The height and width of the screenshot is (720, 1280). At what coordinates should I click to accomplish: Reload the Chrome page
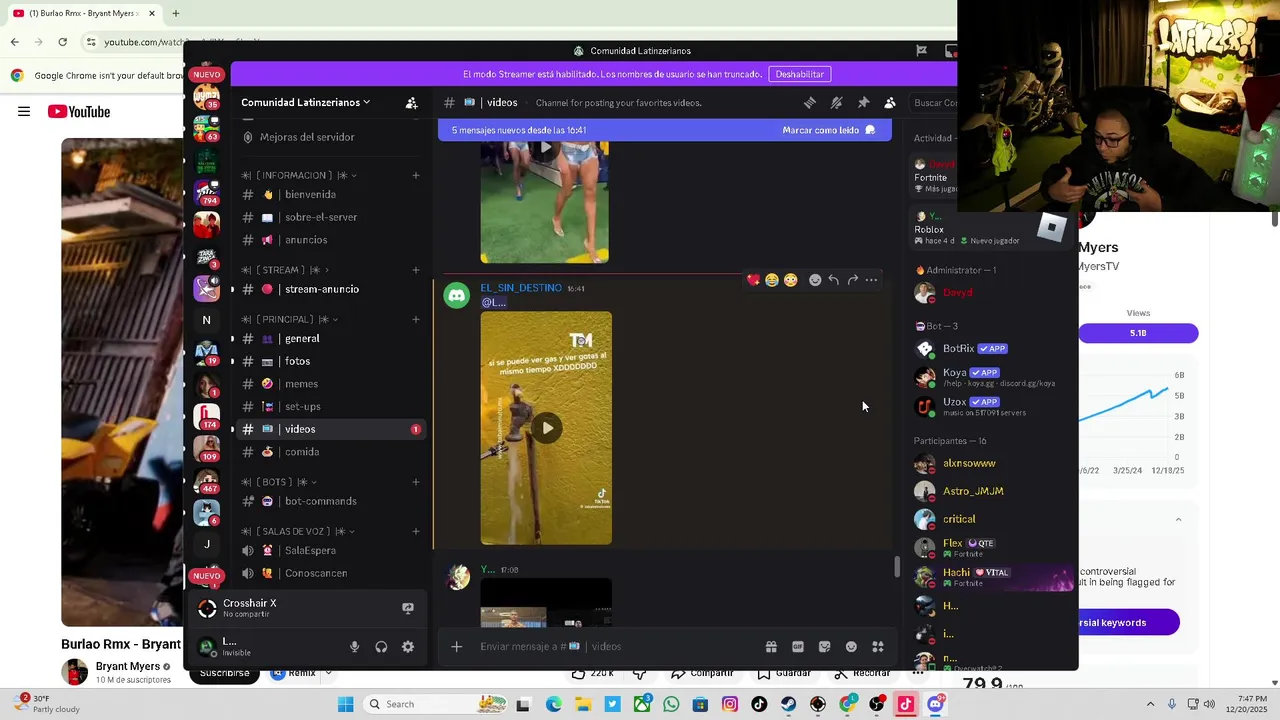tap(62, 42)
